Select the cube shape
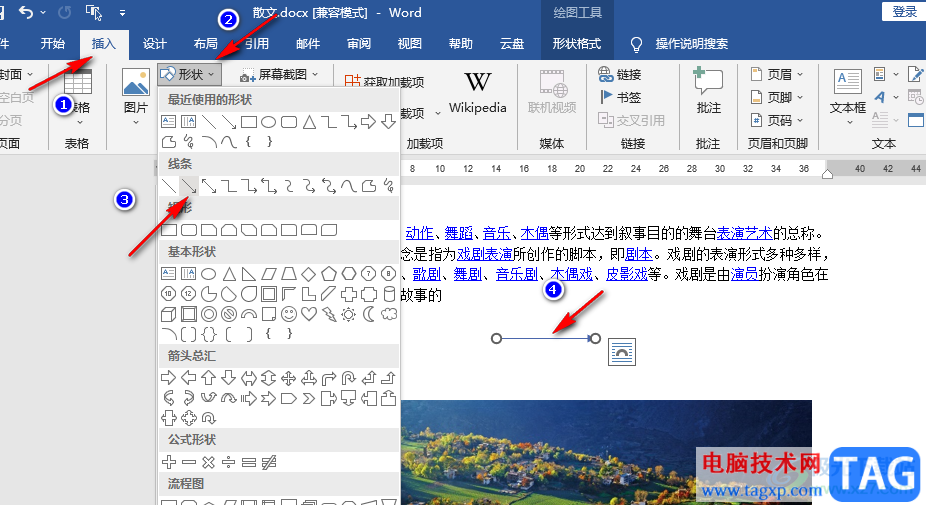 coord(168,314)
